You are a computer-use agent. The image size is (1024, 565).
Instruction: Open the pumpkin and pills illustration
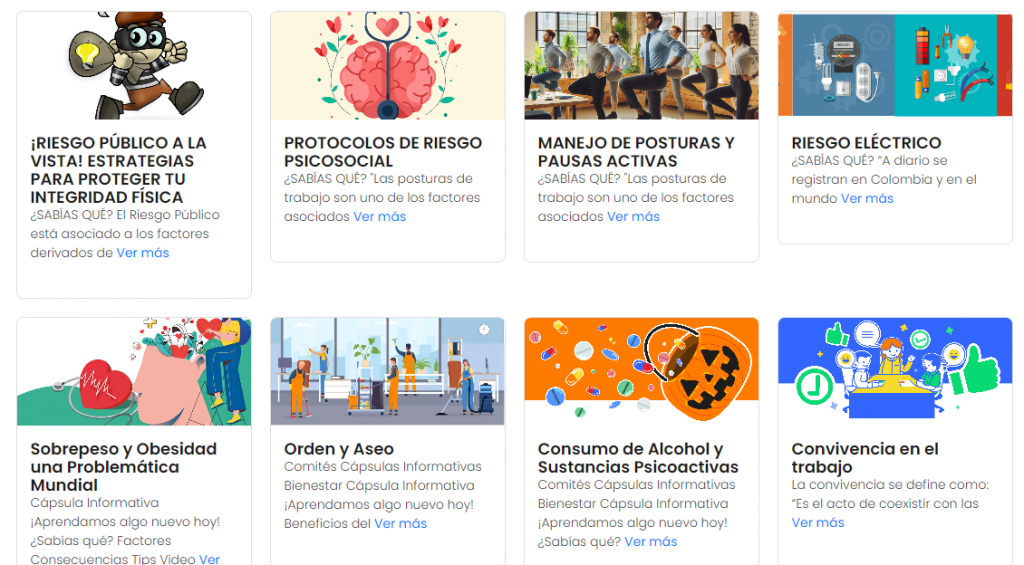point(641,372)
